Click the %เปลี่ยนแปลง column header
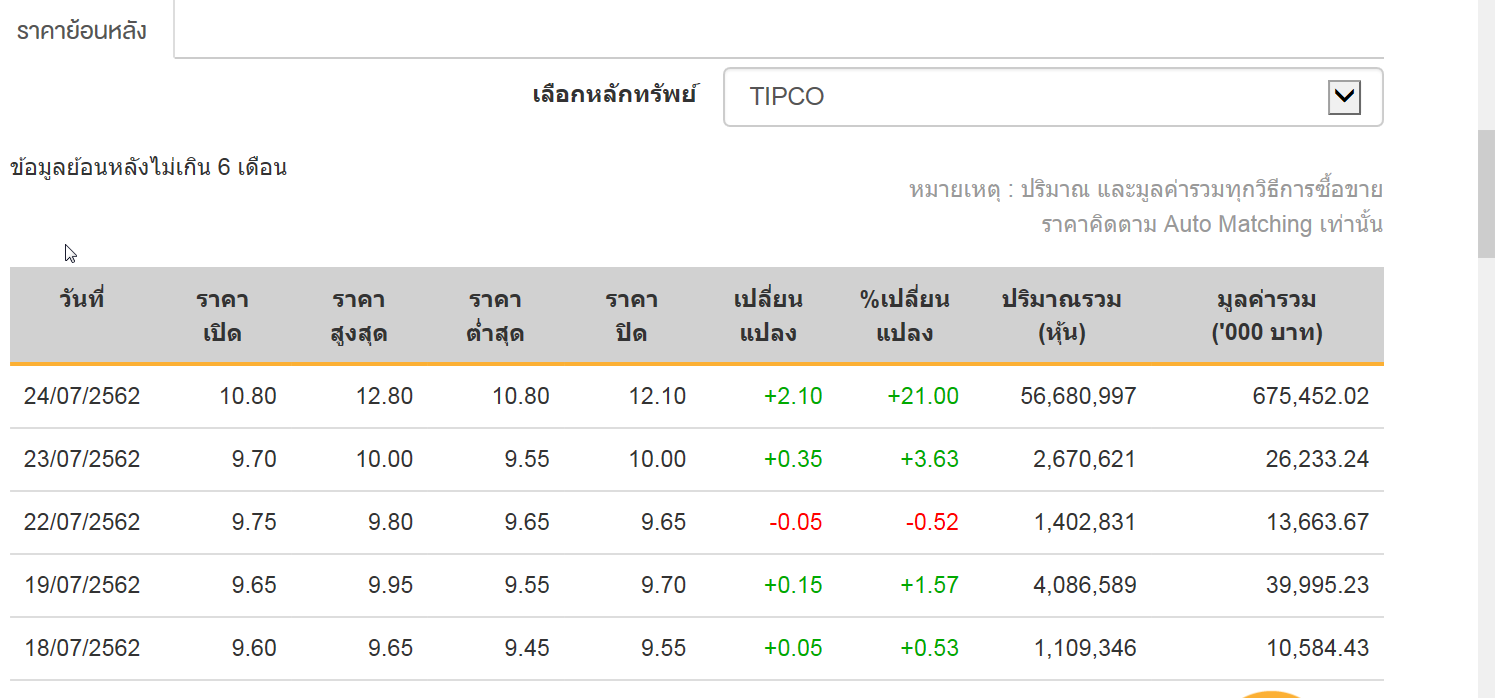 [904, 316]
